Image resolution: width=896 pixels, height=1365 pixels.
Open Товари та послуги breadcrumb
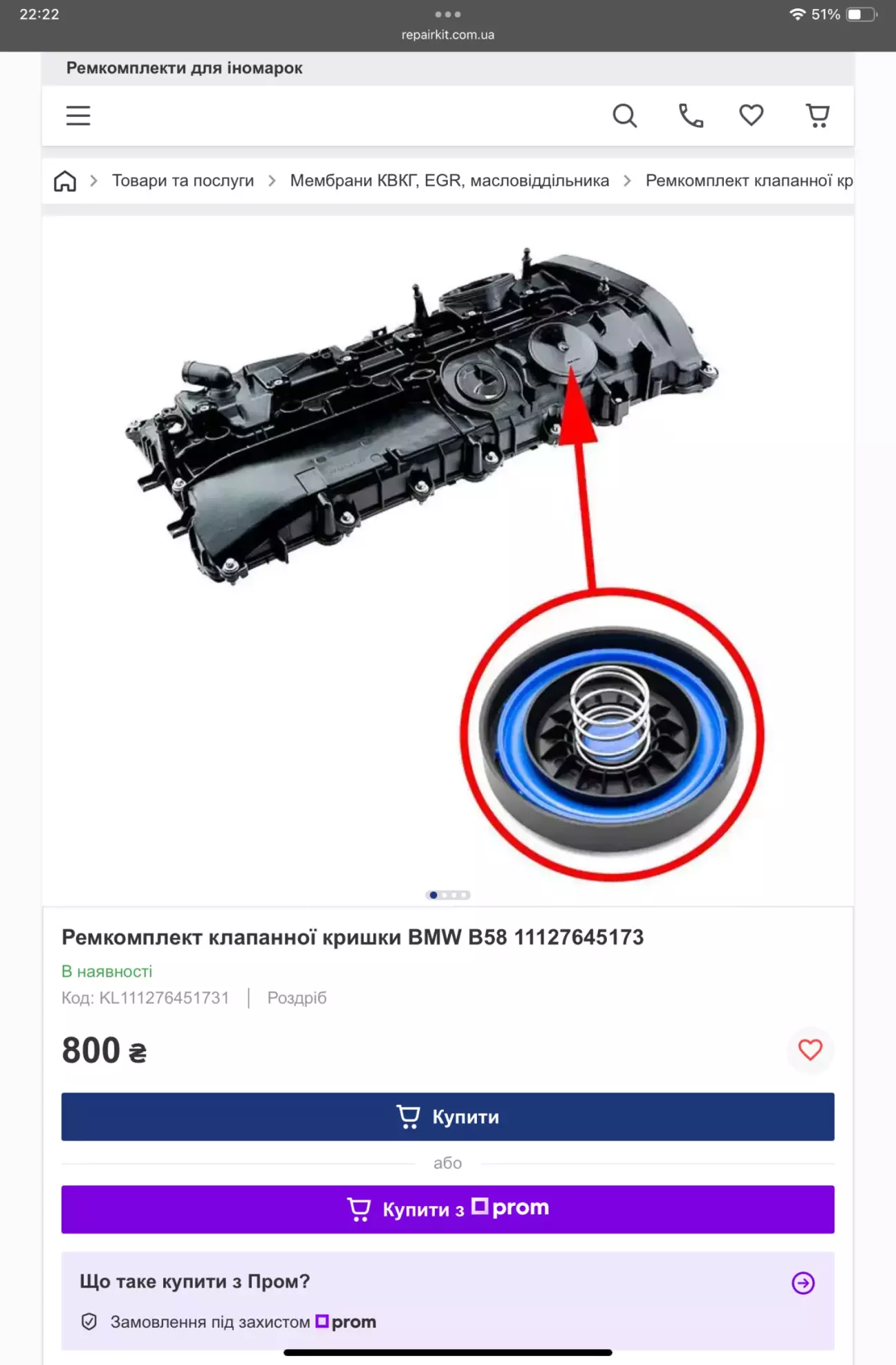[x=183, y=181]
